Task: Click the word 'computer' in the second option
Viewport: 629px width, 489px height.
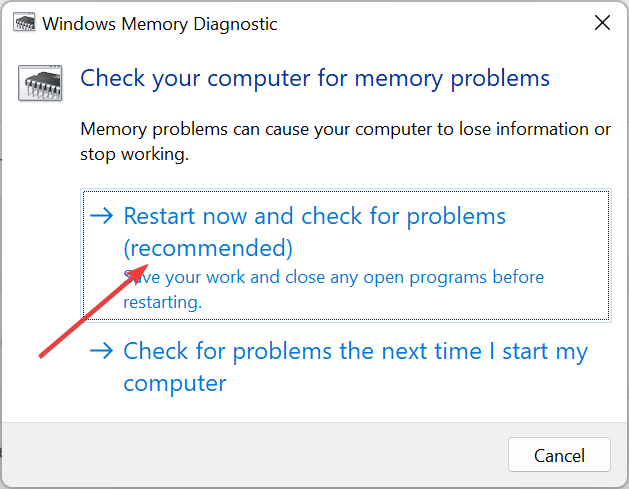Action: tap(175, 383)
